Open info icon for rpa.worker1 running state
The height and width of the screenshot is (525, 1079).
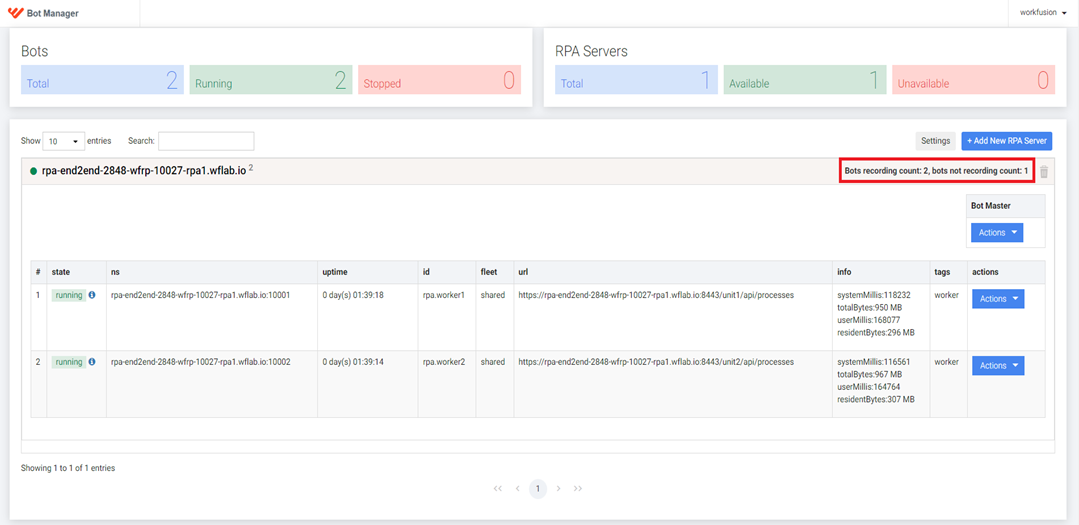92,294
